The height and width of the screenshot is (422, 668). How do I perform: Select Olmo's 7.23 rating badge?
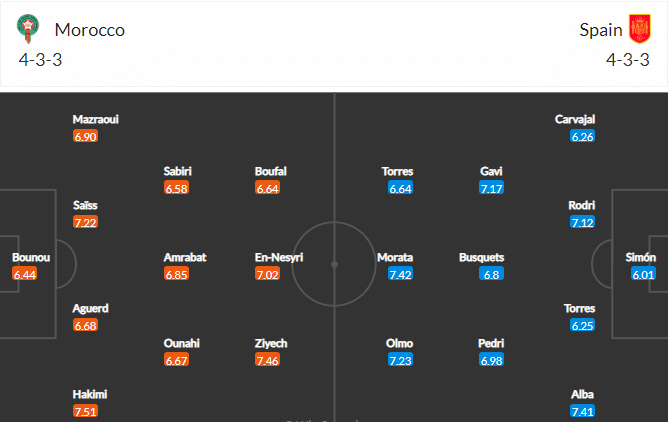tap(400, 360)
